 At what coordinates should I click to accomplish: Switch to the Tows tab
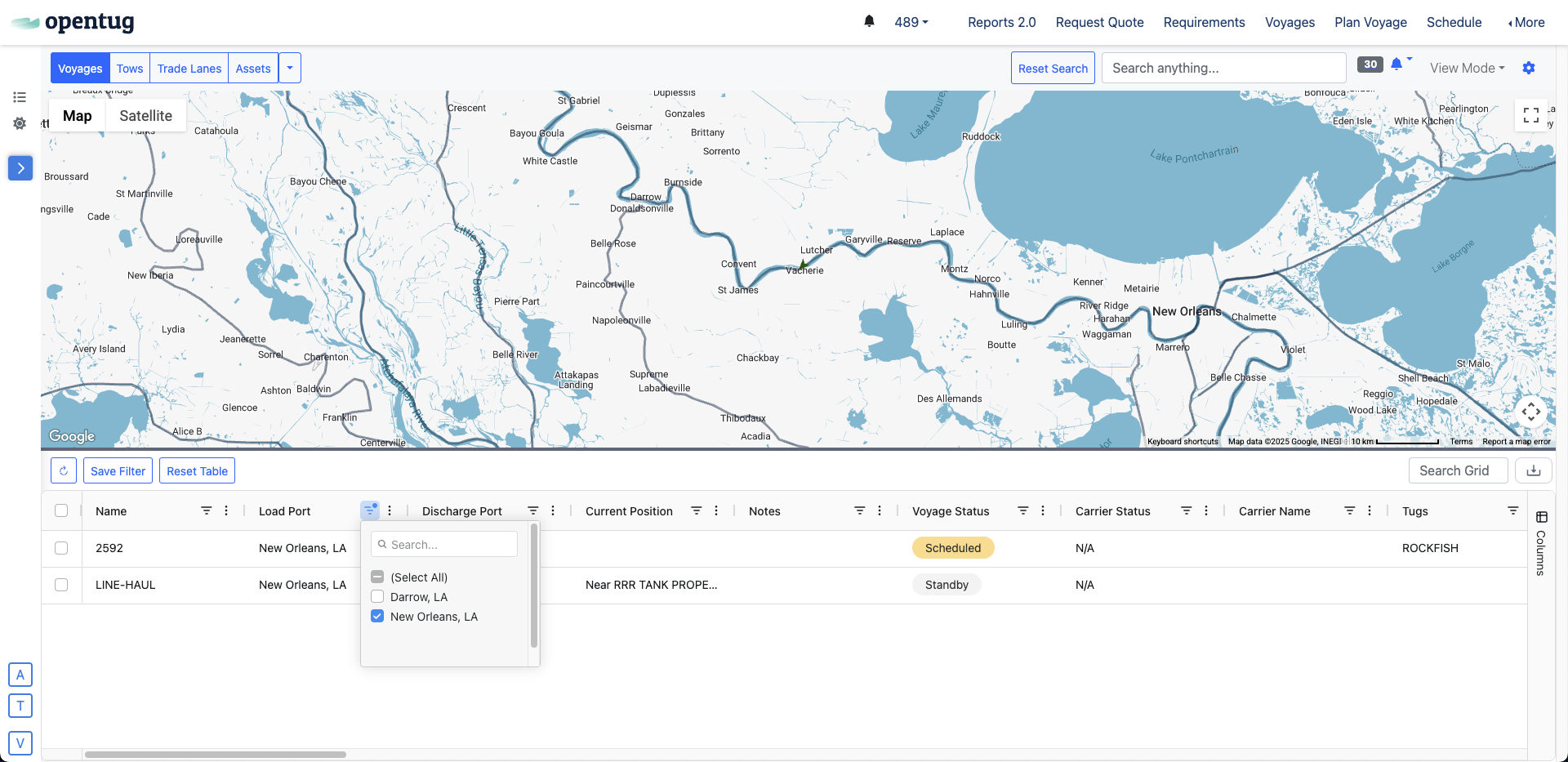coord(130,68)
